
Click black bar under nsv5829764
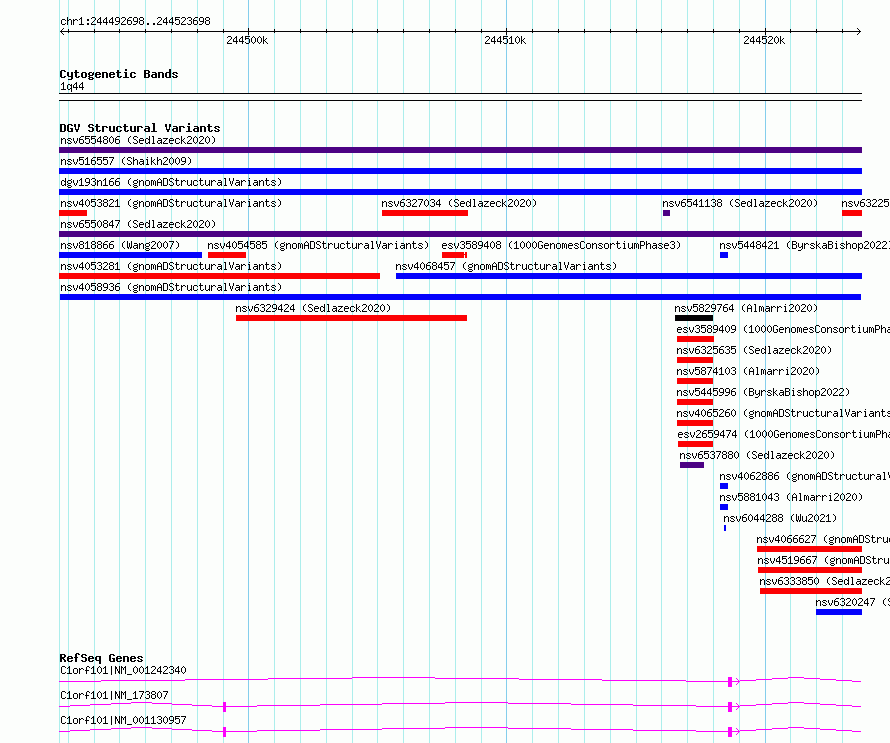coord(694,318)
